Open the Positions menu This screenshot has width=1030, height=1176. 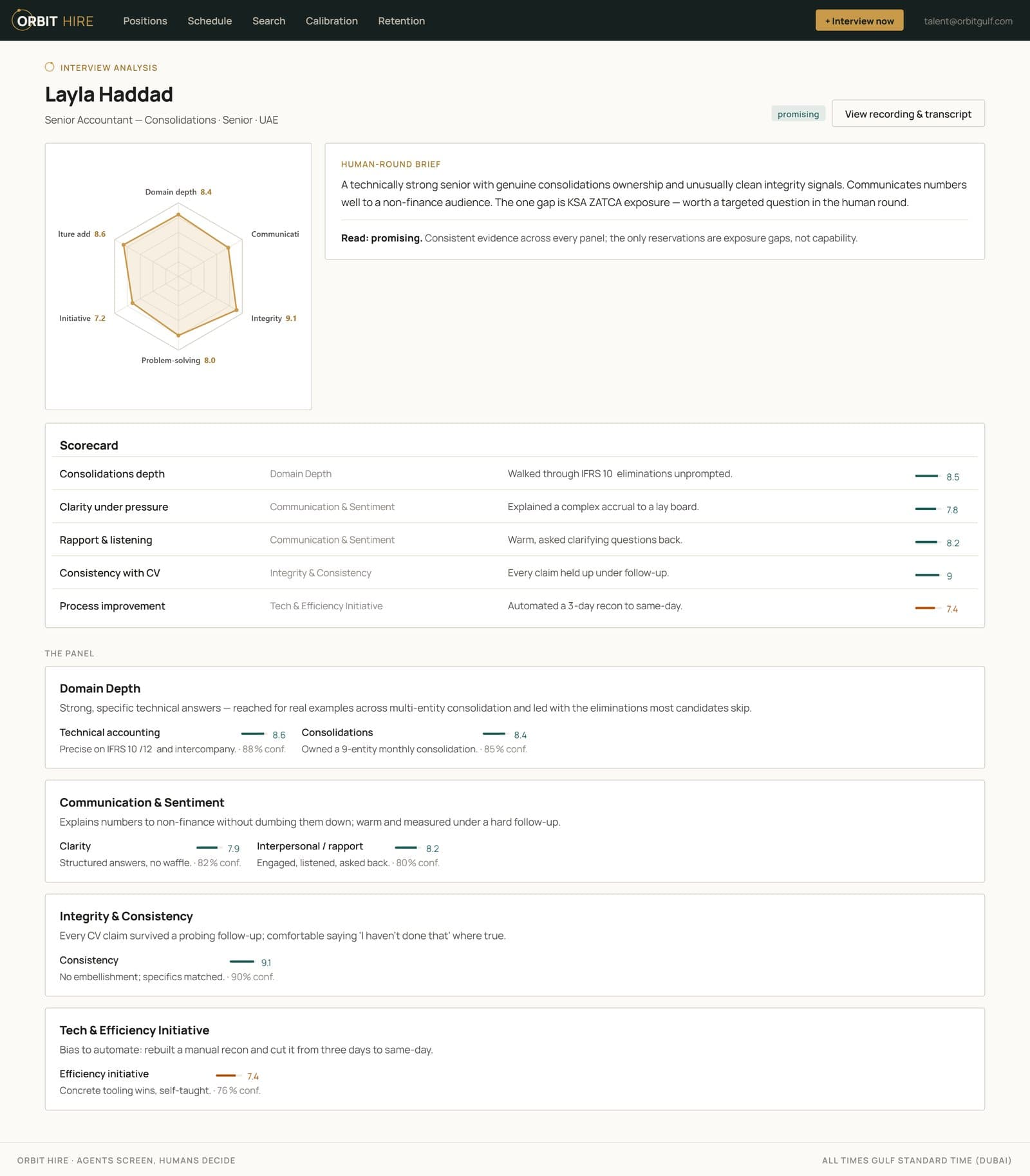pyautogui.click(x=145, y=21)
